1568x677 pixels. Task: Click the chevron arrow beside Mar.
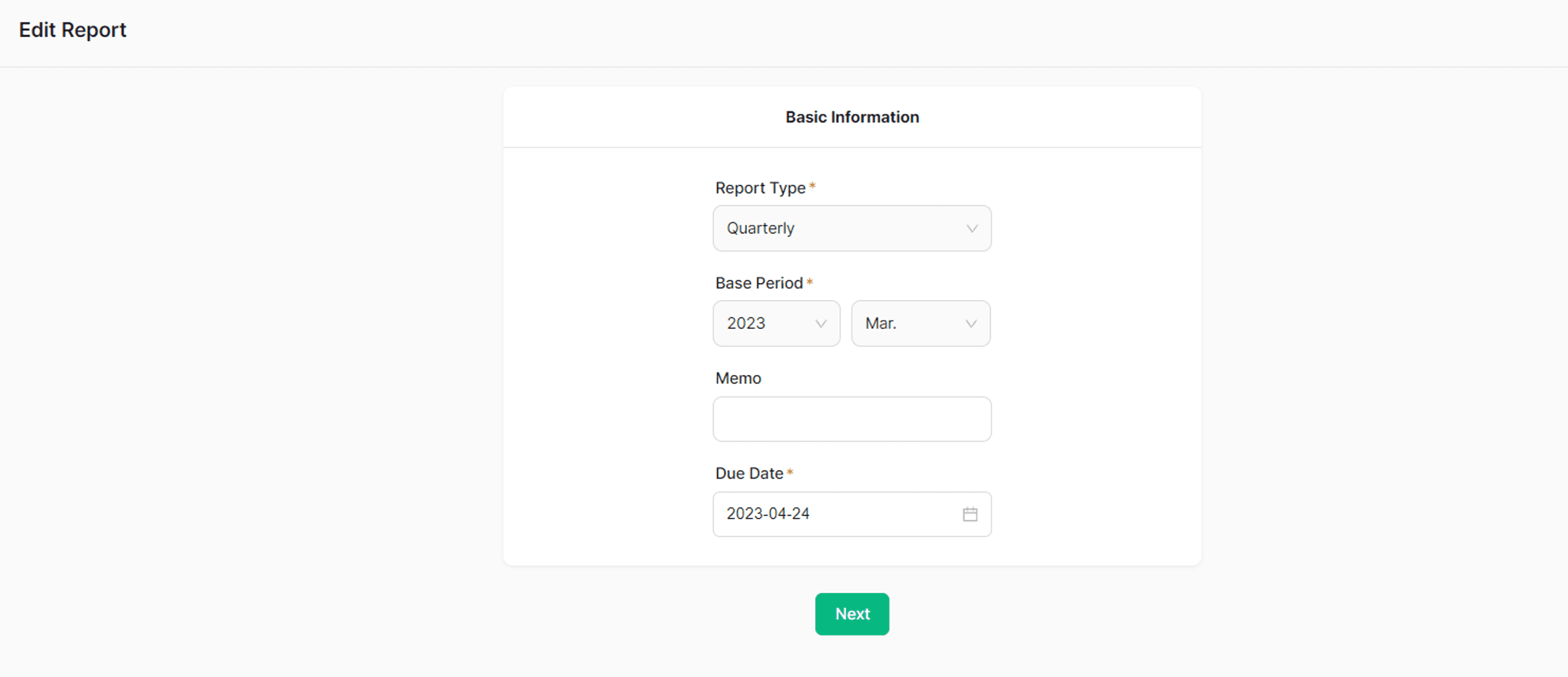tap(971, 324)
